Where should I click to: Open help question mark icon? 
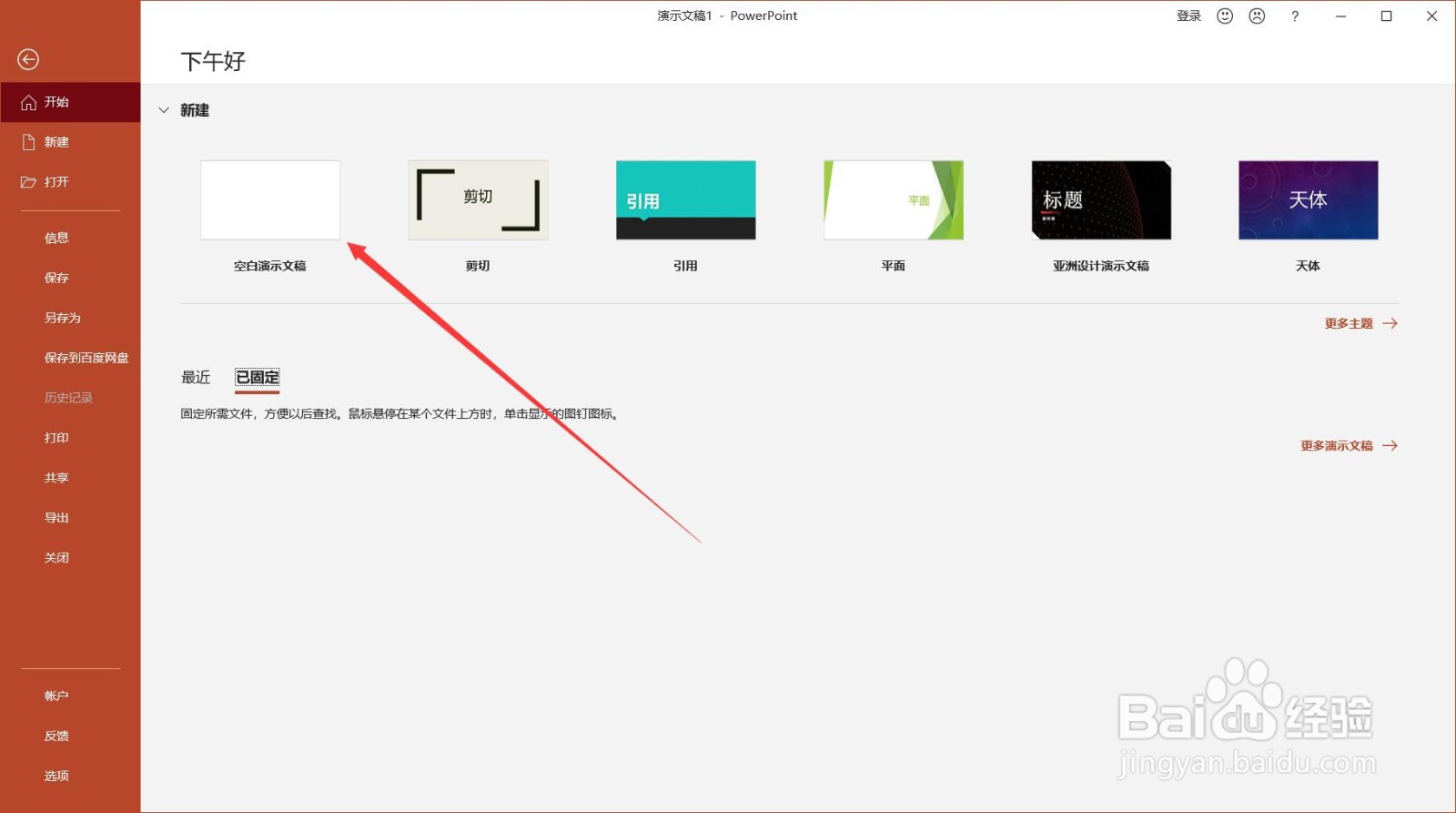coord(1295,15)
